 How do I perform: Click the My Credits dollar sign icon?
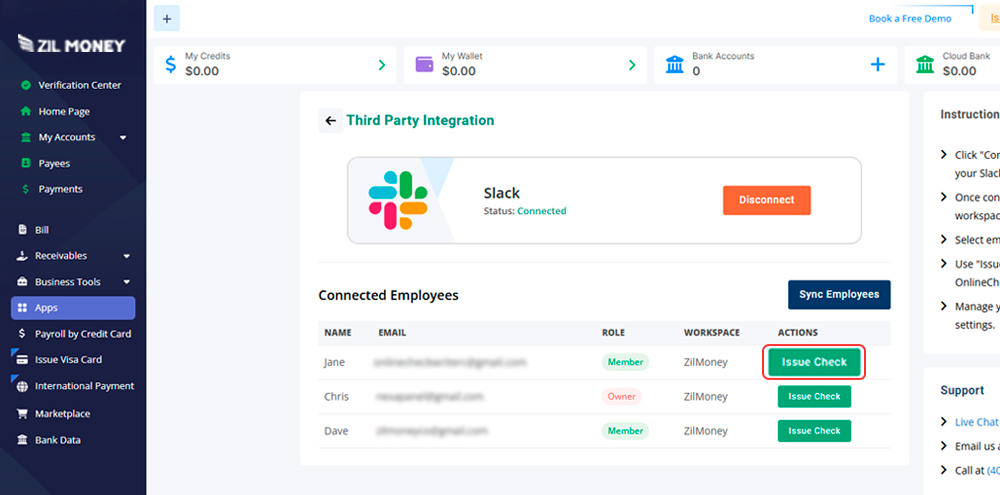click(170, 65)
